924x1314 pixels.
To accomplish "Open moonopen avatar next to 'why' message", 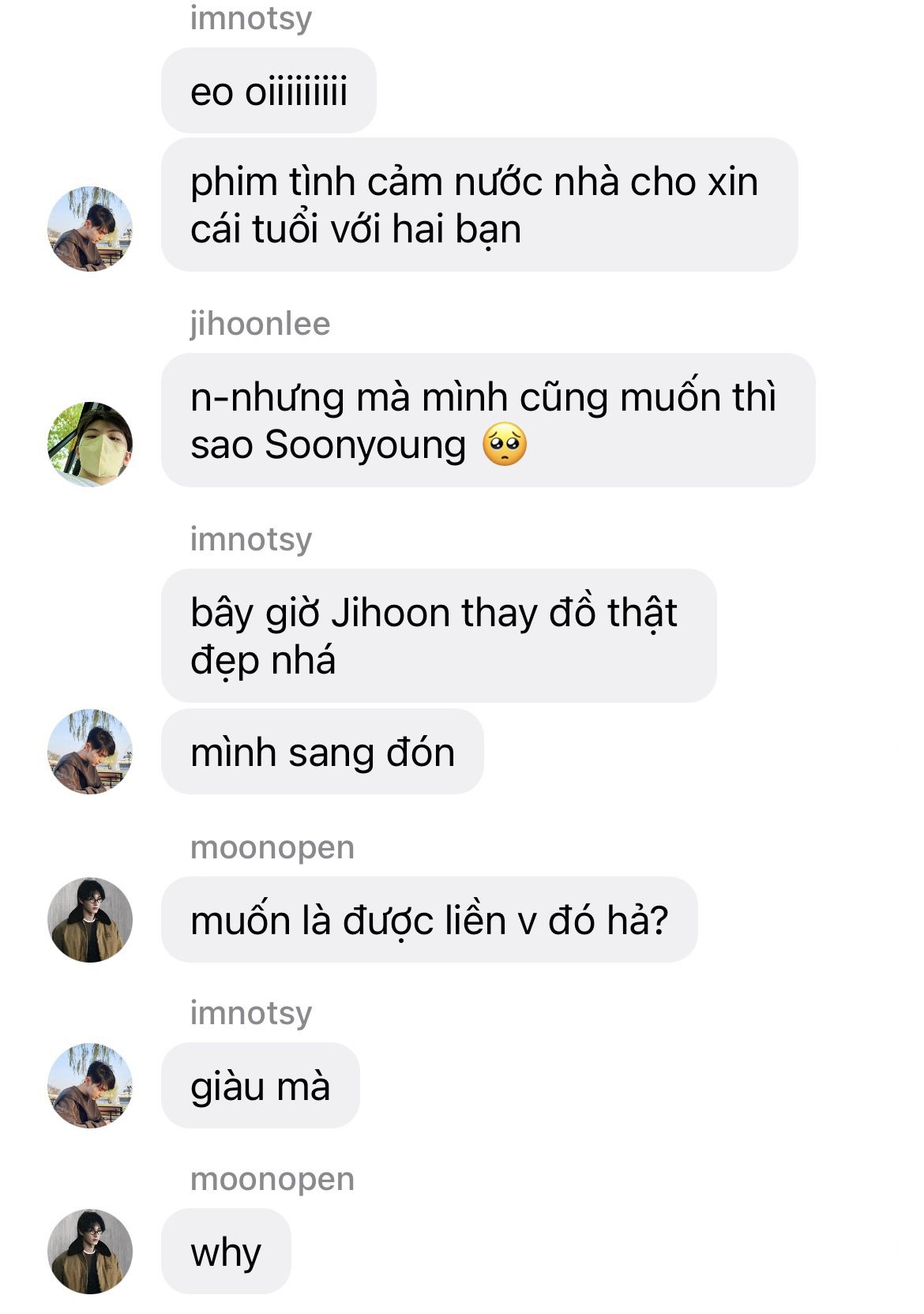I will (x=90, y=1252).
